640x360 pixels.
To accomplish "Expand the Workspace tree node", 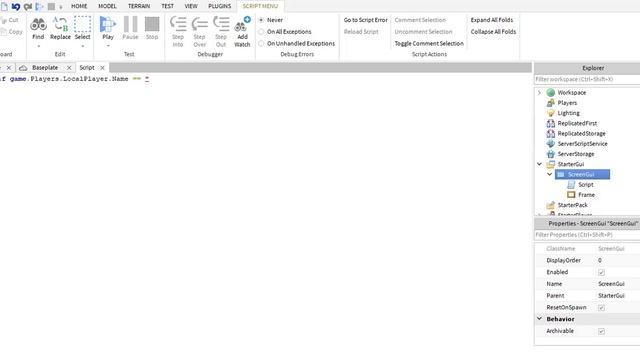I will click(539, 93).
